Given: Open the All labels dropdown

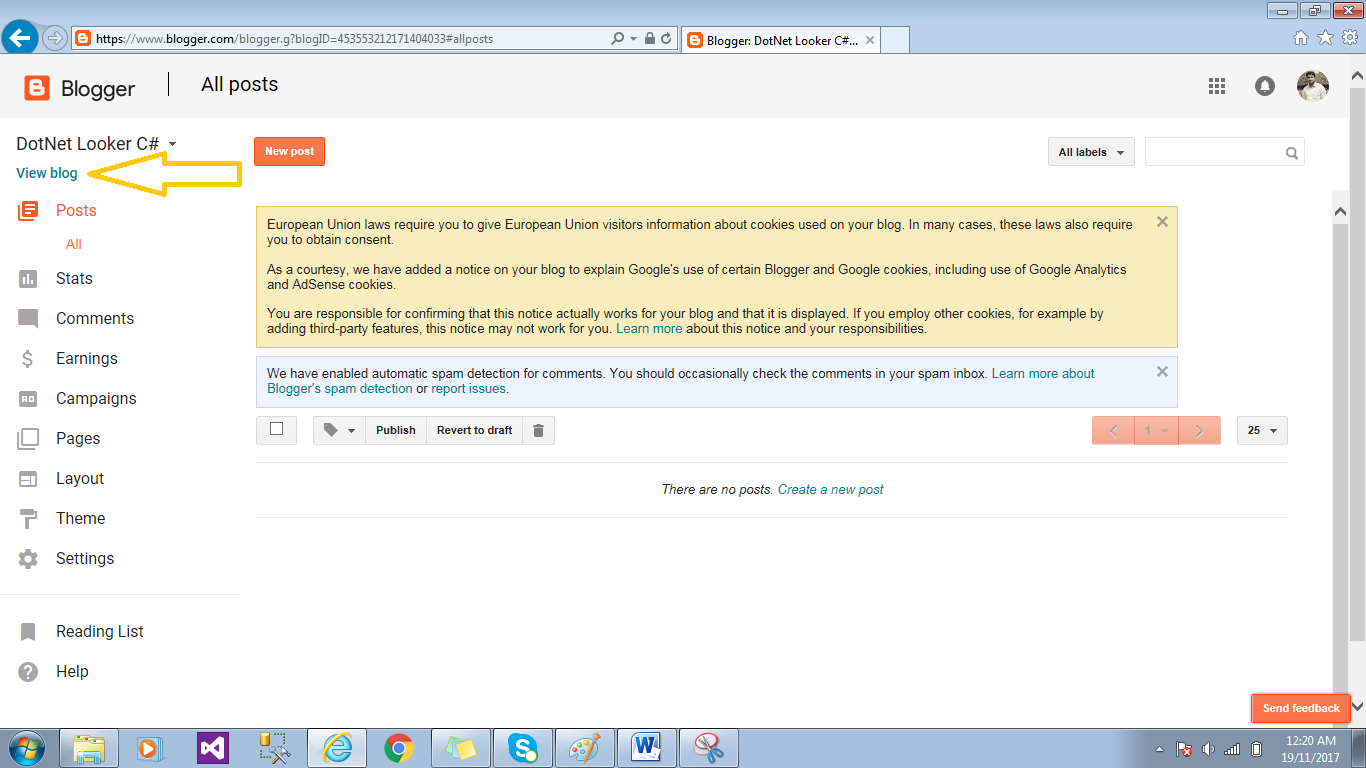Looking at the screenshot, I should coord(1091,152).
